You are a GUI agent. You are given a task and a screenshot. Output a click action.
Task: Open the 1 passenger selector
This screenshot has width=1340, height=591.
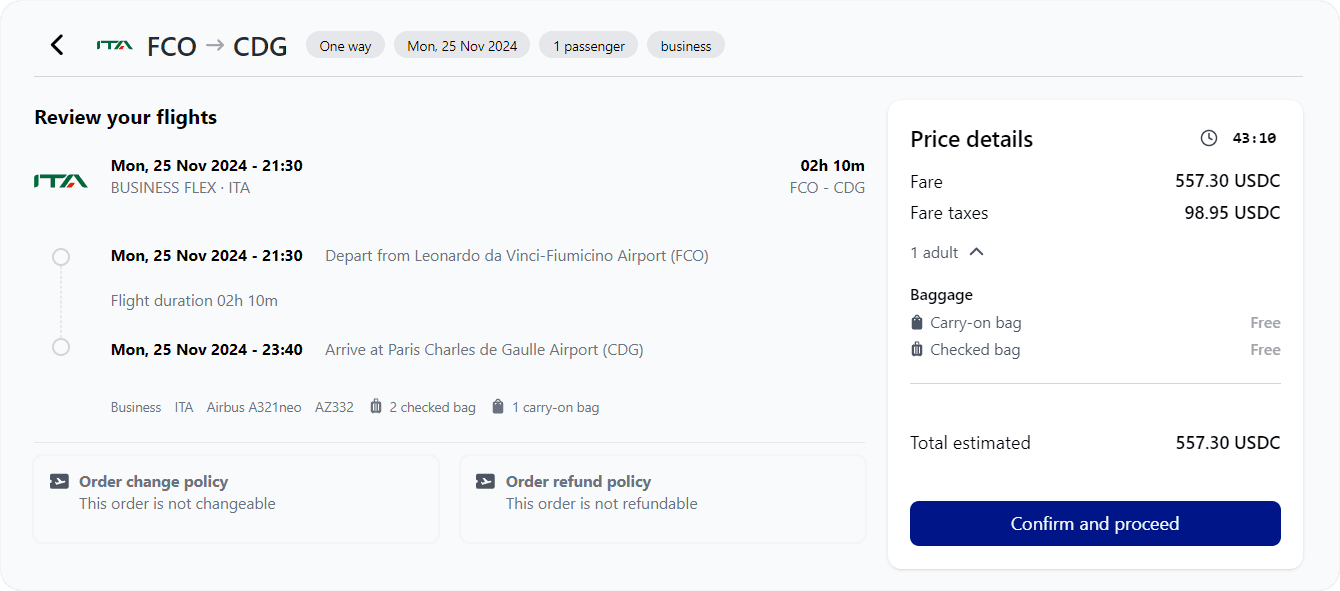[588, 44]
